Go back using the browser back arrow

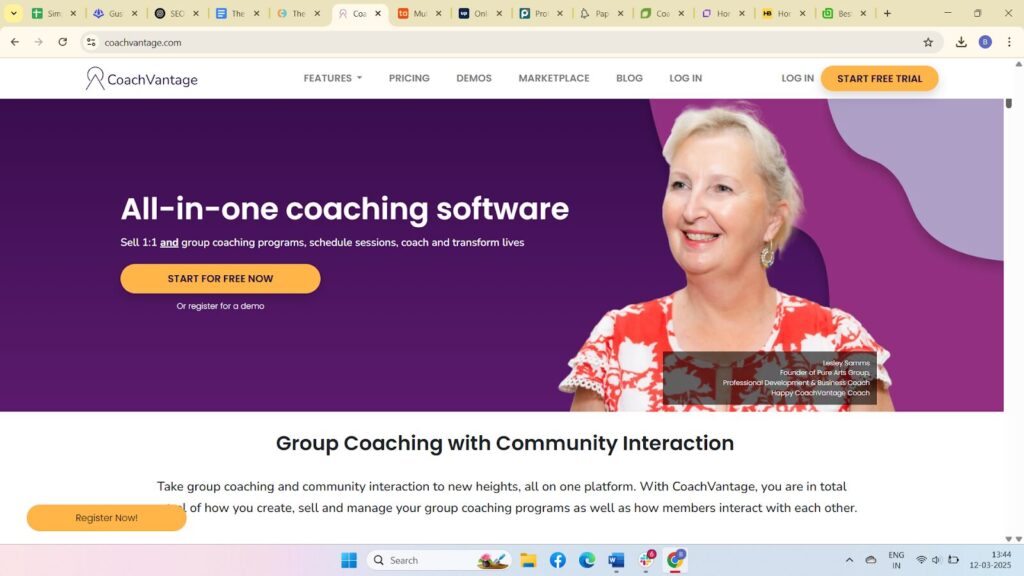click(14, 42)
